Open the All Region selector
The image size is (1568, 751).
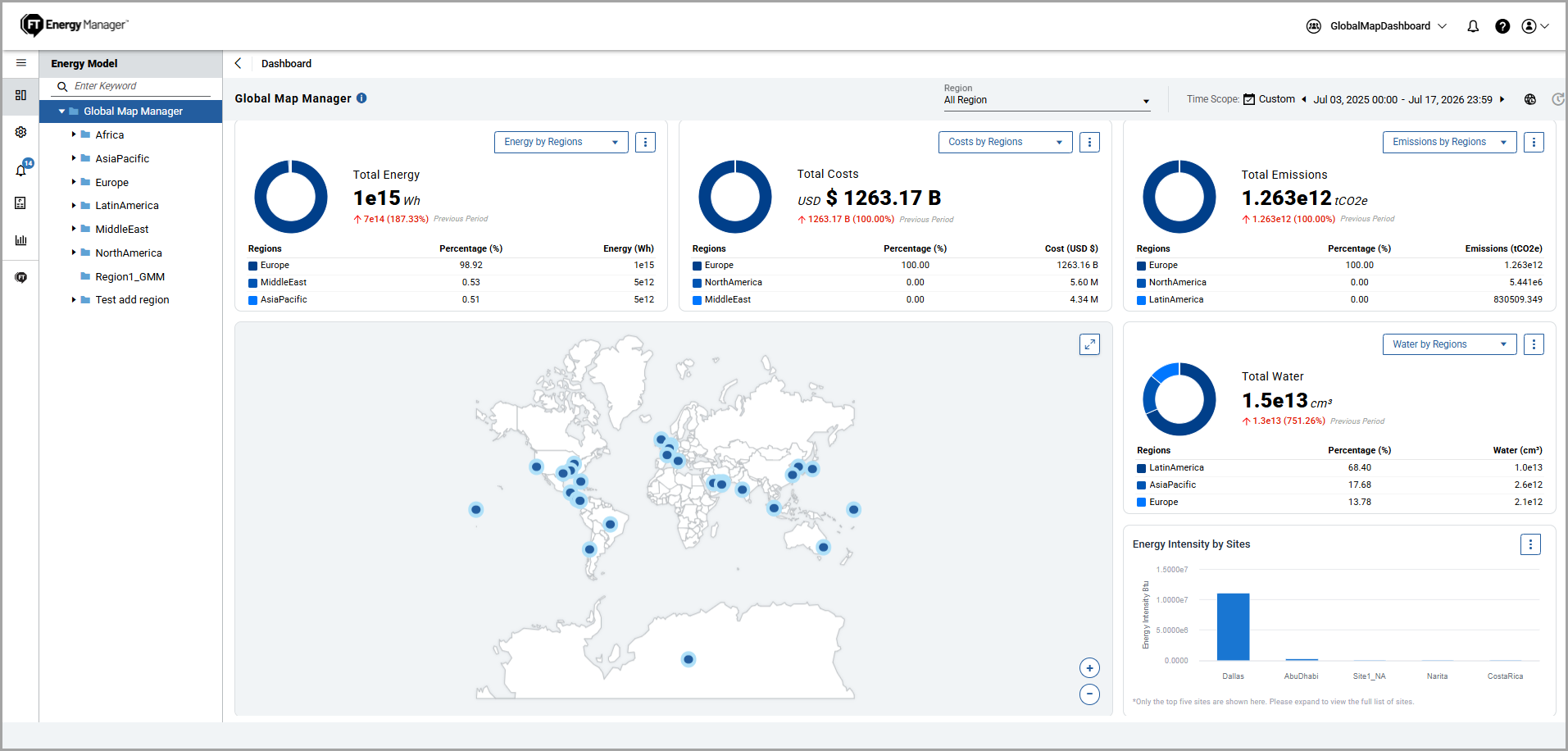click(1047, 100)
